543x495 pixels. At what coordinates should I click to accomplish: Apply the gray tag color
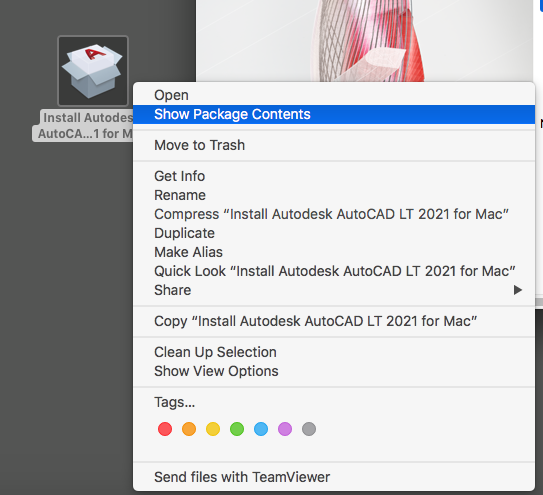click(x=309, y=429)
